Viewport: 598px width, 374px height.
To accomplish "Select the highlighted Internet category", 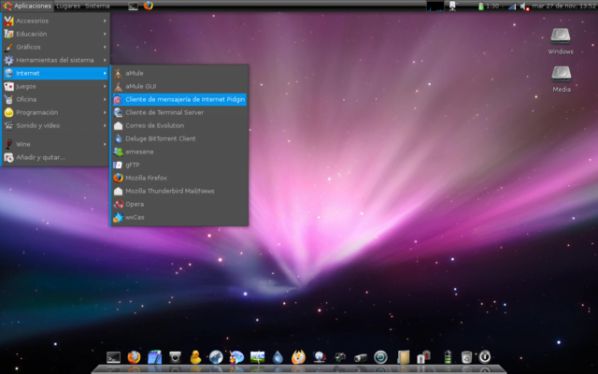I will point(56,73).
